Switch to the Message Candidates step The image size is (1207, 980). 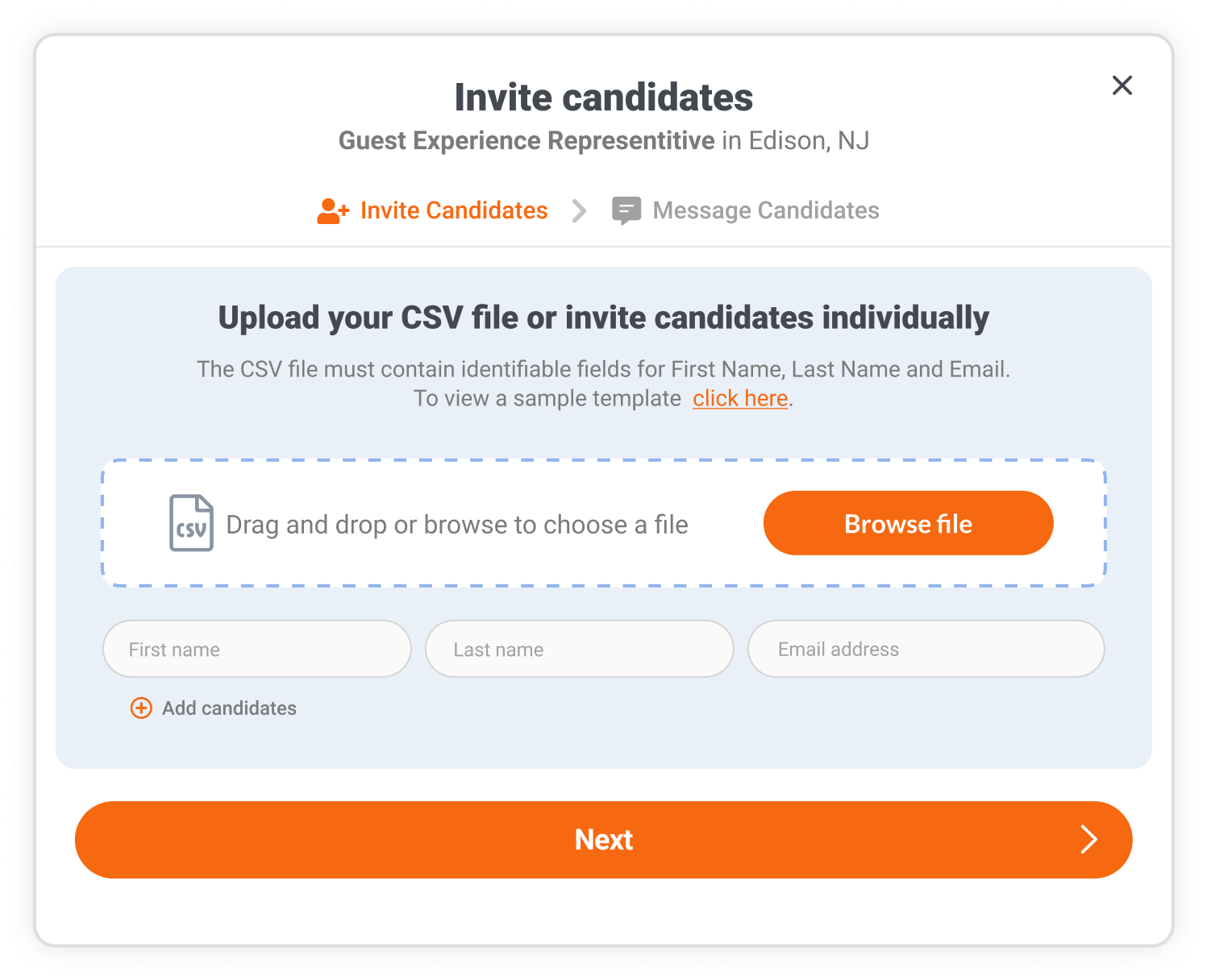(x=765, y=211)
